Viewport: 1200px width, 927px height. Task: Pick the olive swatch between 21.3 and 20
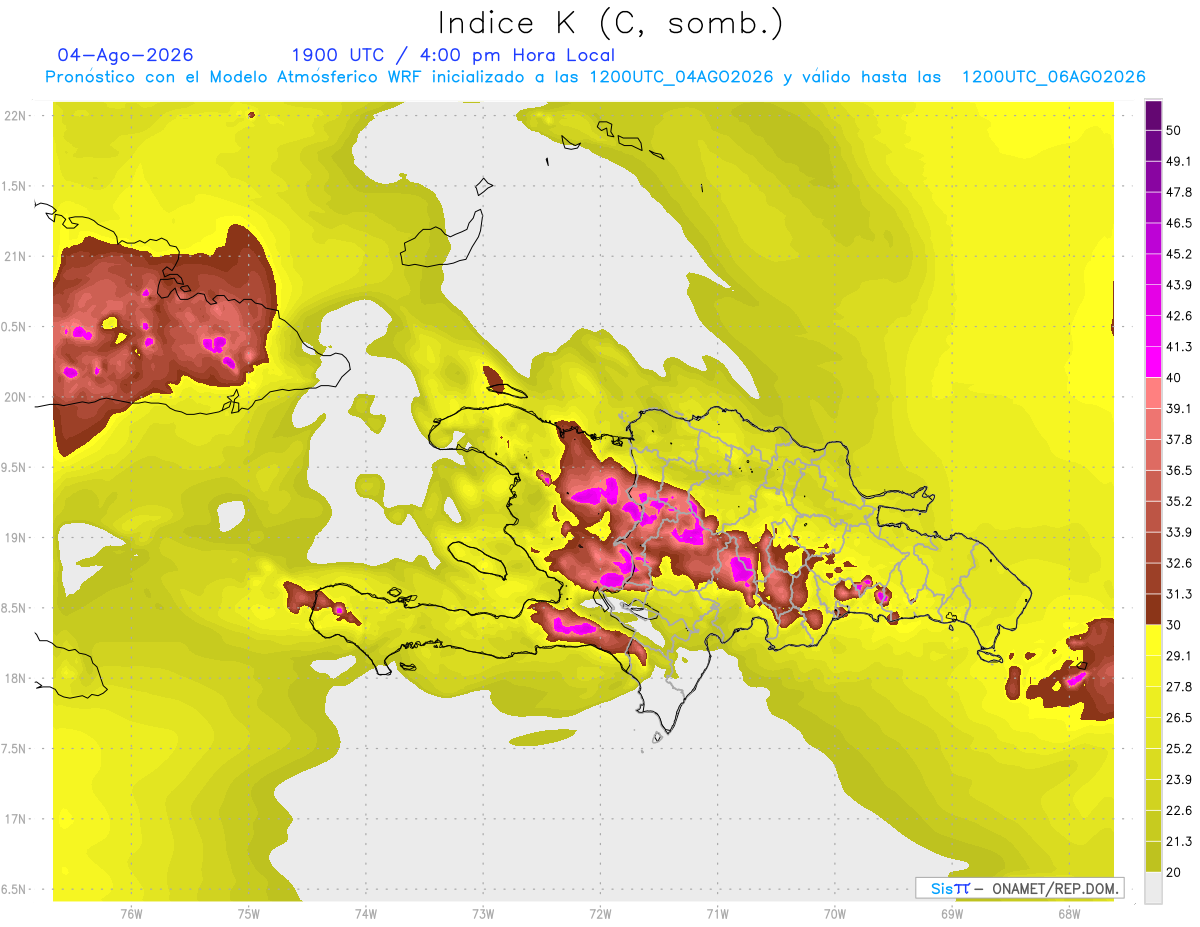(1153, 856)
